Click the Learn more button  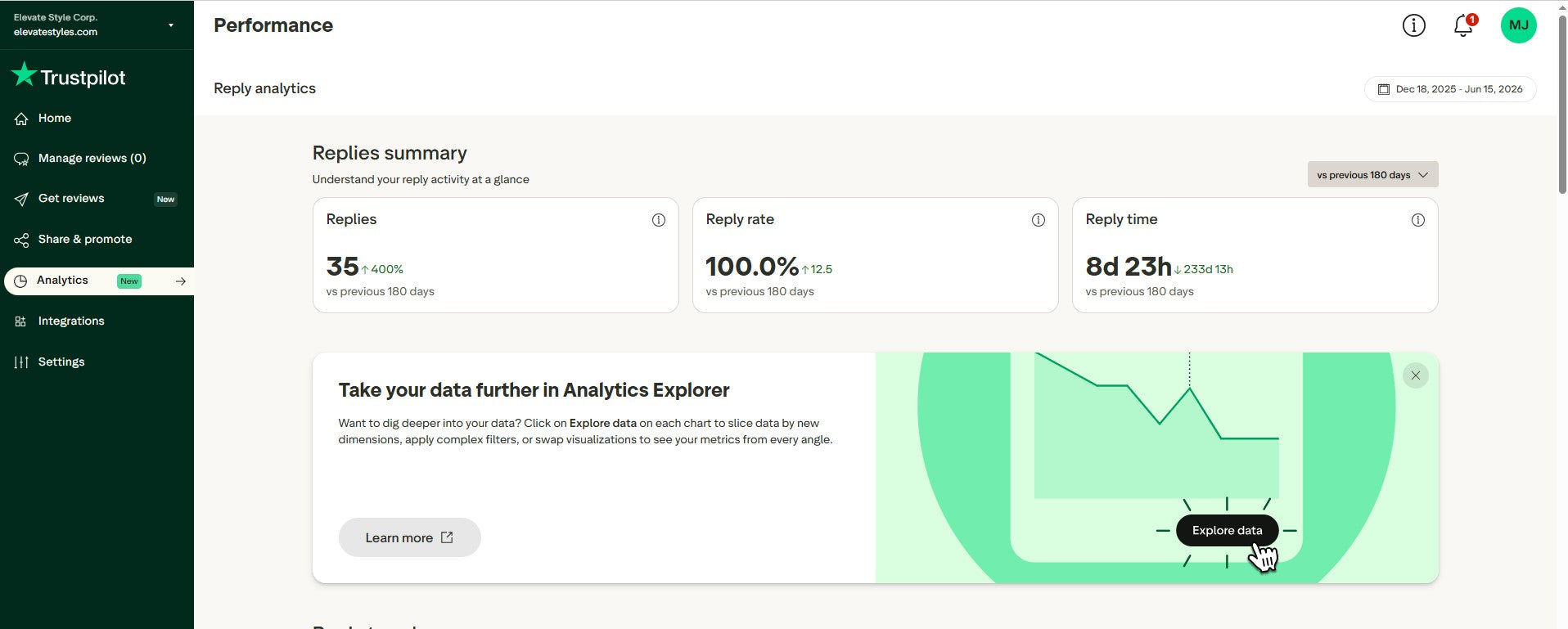point(409,537)
